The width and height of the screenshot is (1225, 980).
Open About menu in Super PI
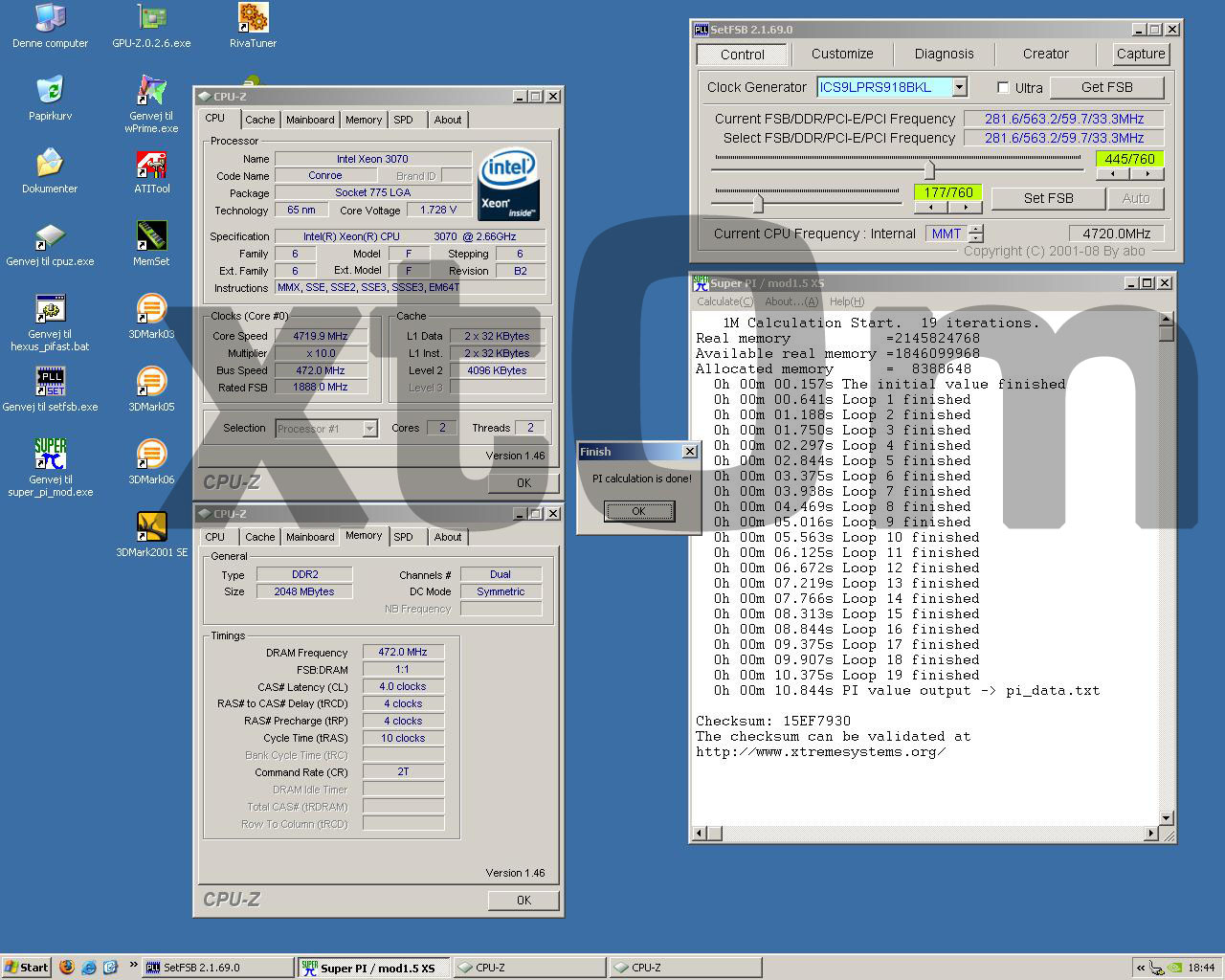click(x=791, y=301)
